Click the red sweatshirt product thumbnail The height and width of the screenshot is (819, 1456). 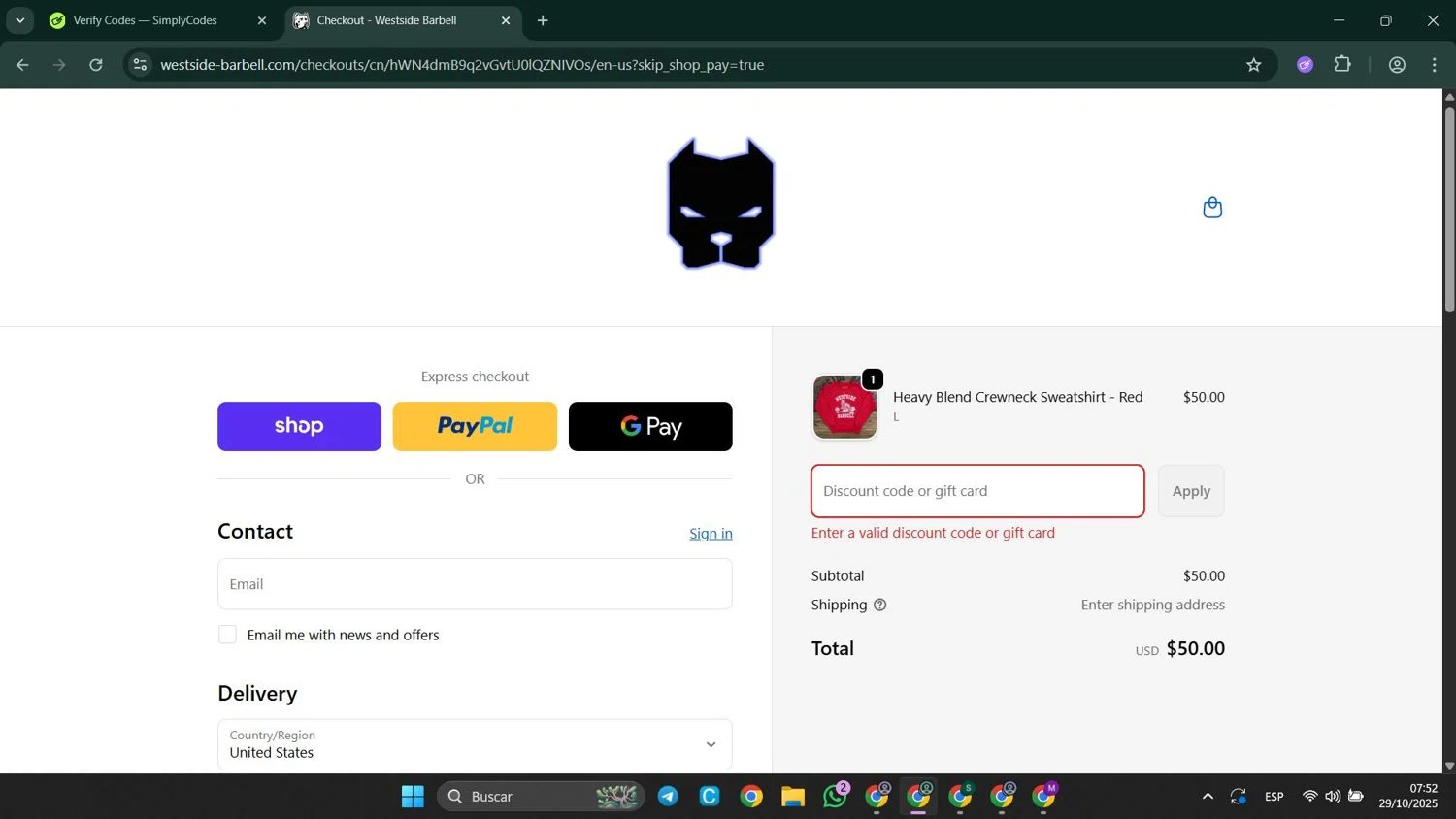pos(844,407)
